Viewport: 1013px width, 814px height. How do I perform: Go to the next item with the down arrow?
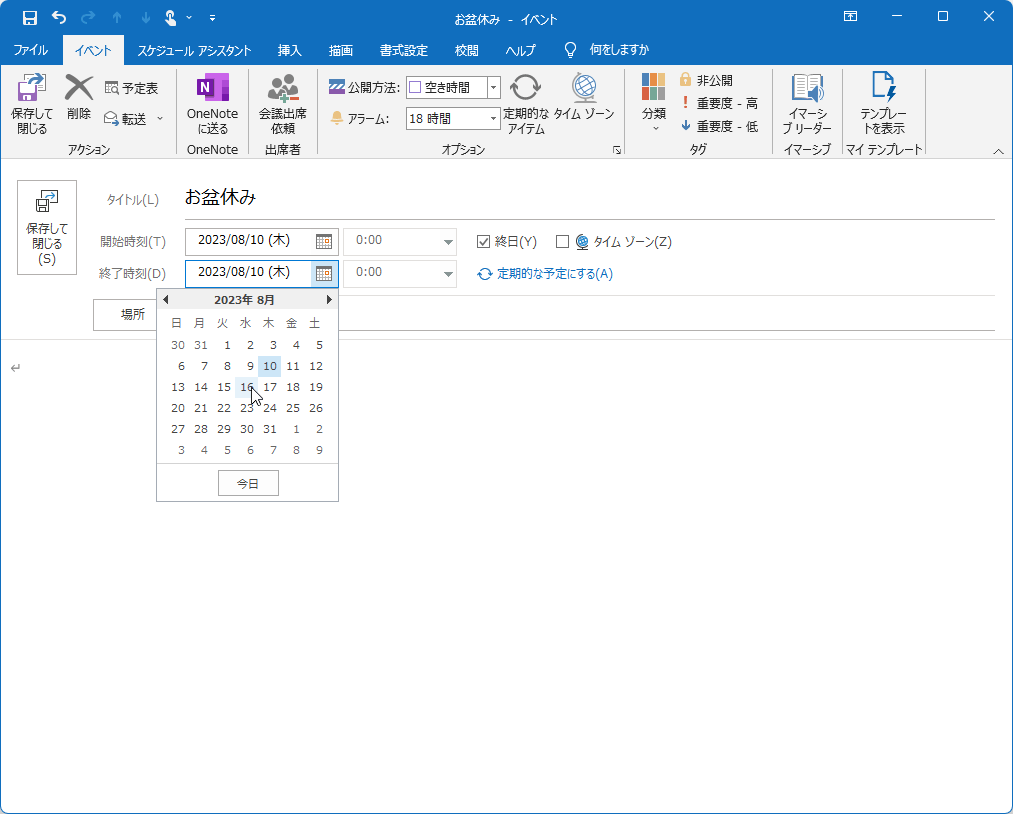point(146,18)
